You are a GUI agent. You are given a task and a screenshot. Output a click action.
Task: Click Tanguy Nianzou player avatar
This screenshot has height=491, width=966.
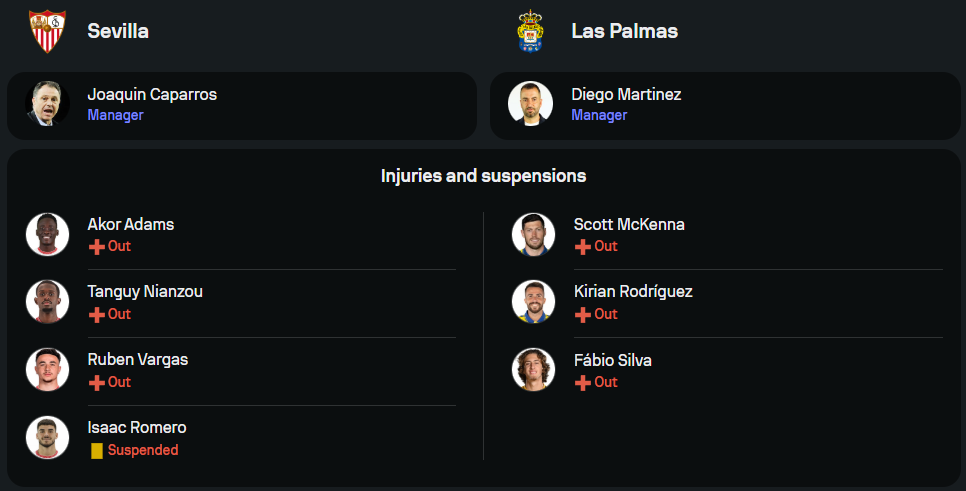click(47, 302)
